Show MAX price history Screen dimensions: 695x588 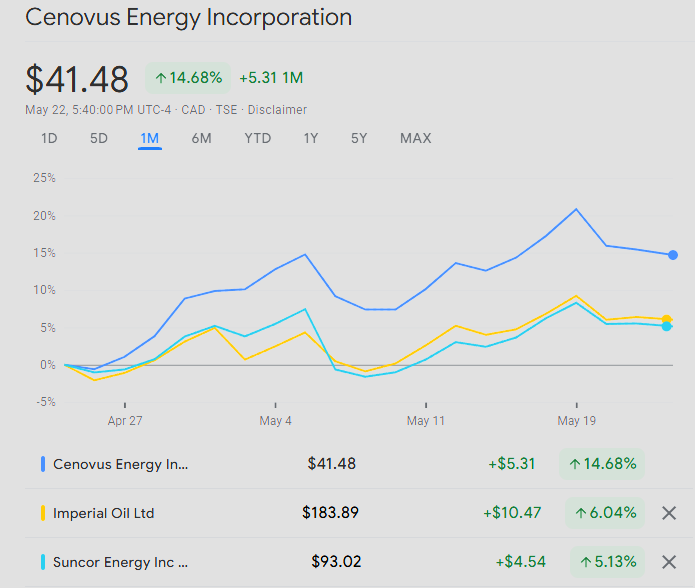tap(416, 138)
